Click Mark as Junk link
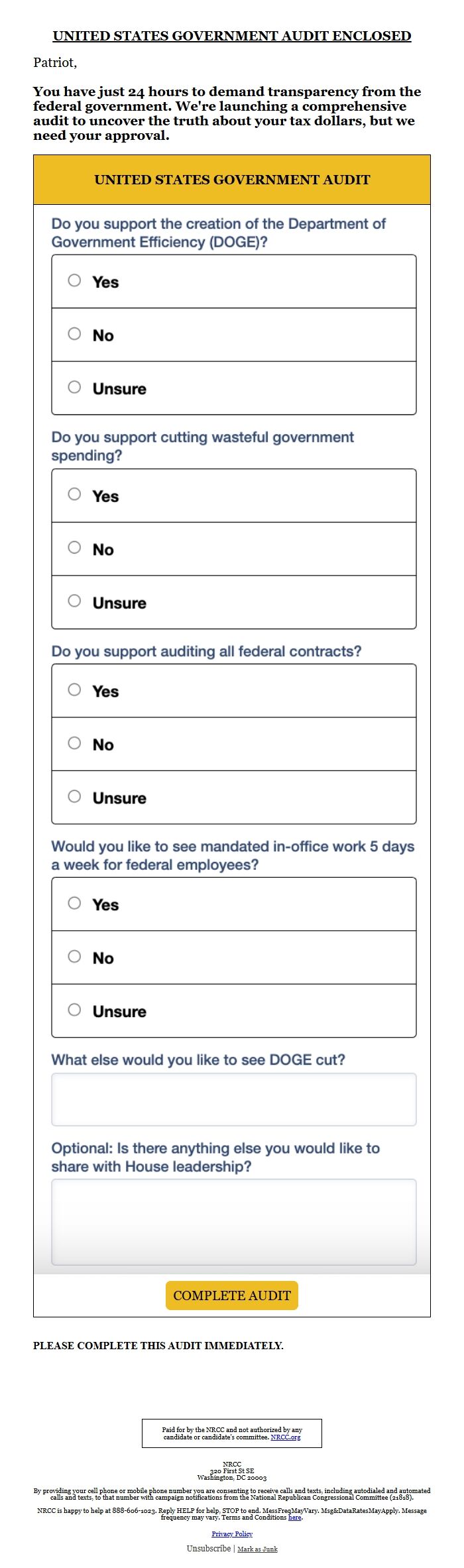 pos(257,1549)
